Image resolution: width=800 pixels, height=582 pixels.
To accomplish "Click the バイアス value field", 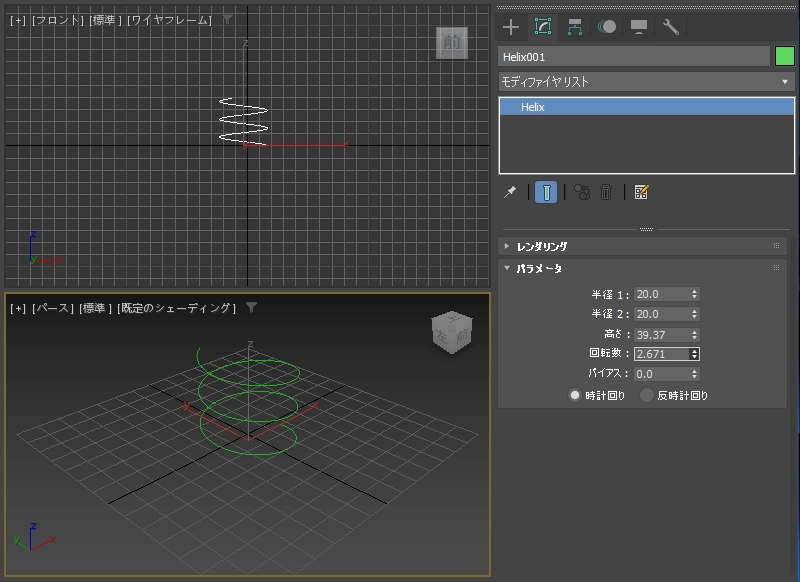I will pos(662,374).
